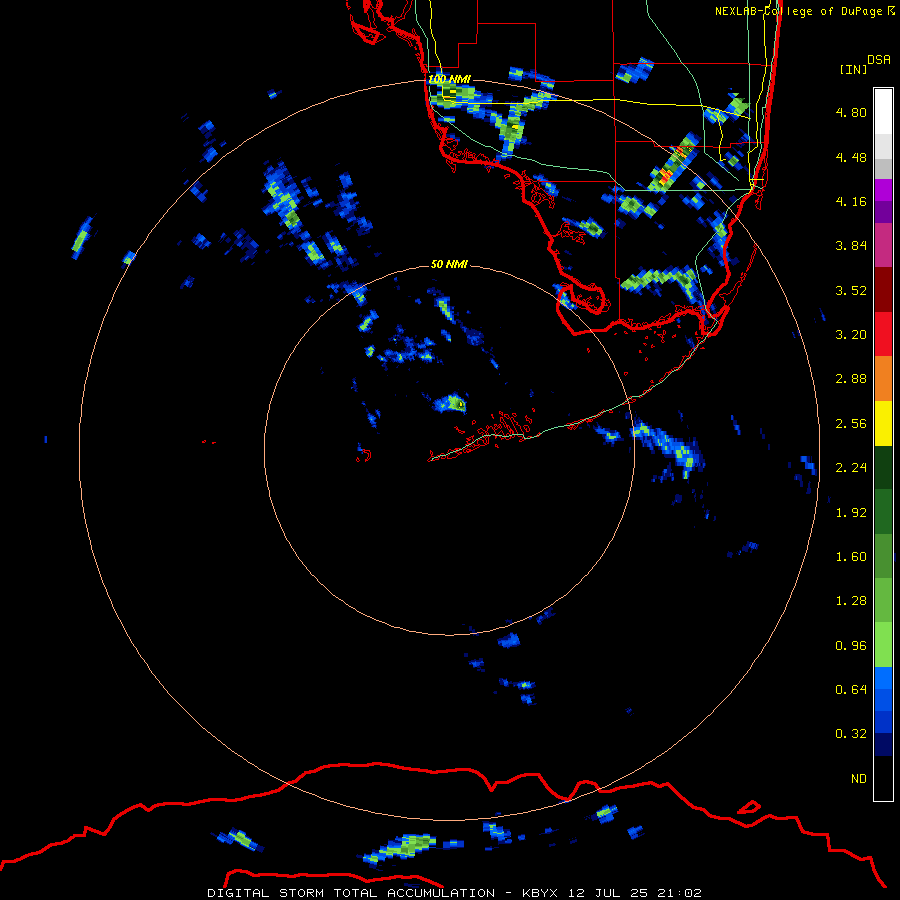Click the Digital Storm Total Accumulation caption
Image resolution: width=900 pixels, height=900 pixels.
454,893
